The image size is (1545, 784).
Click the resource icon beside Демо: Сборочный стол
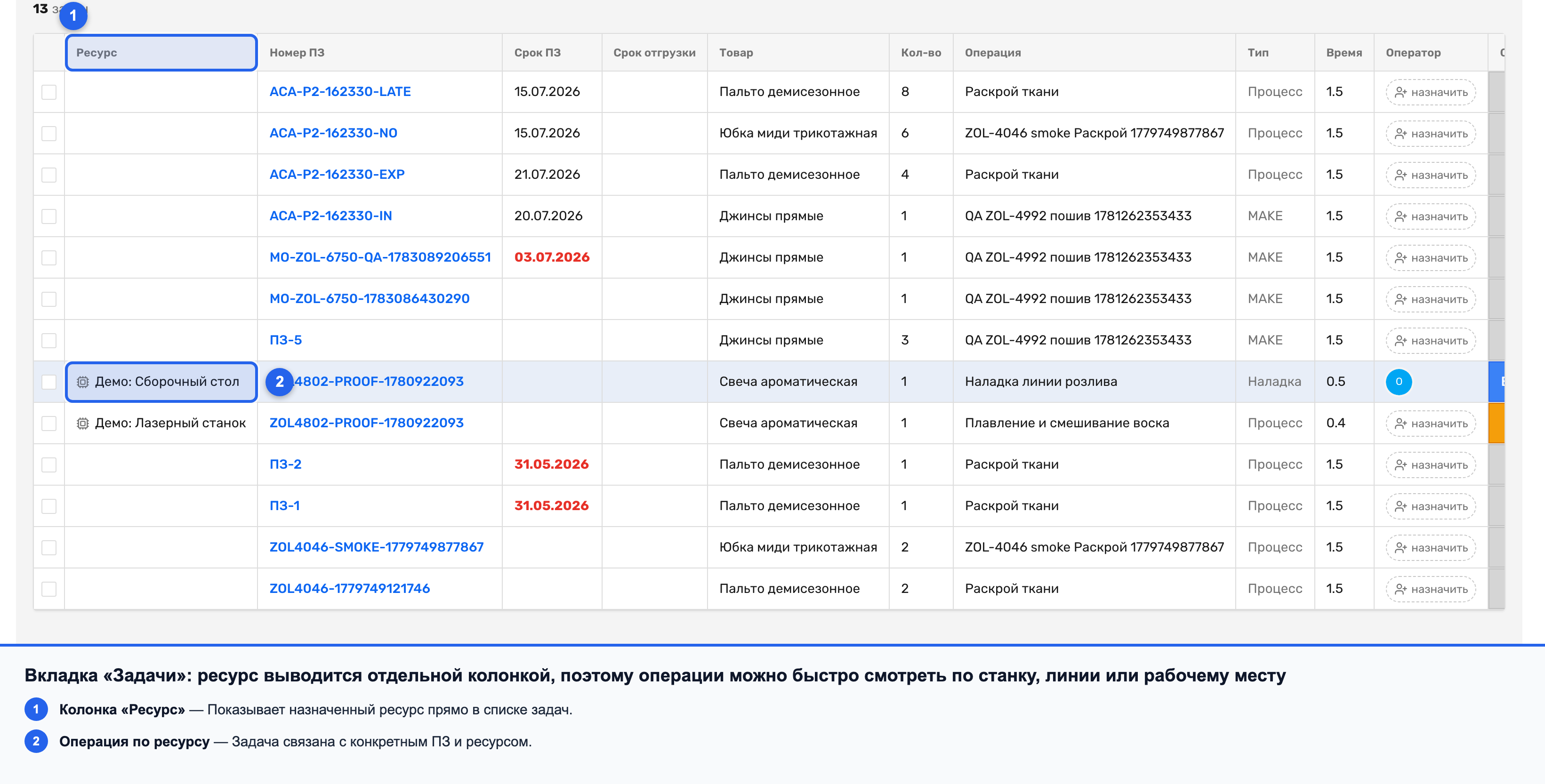click(x=83, y=382)
